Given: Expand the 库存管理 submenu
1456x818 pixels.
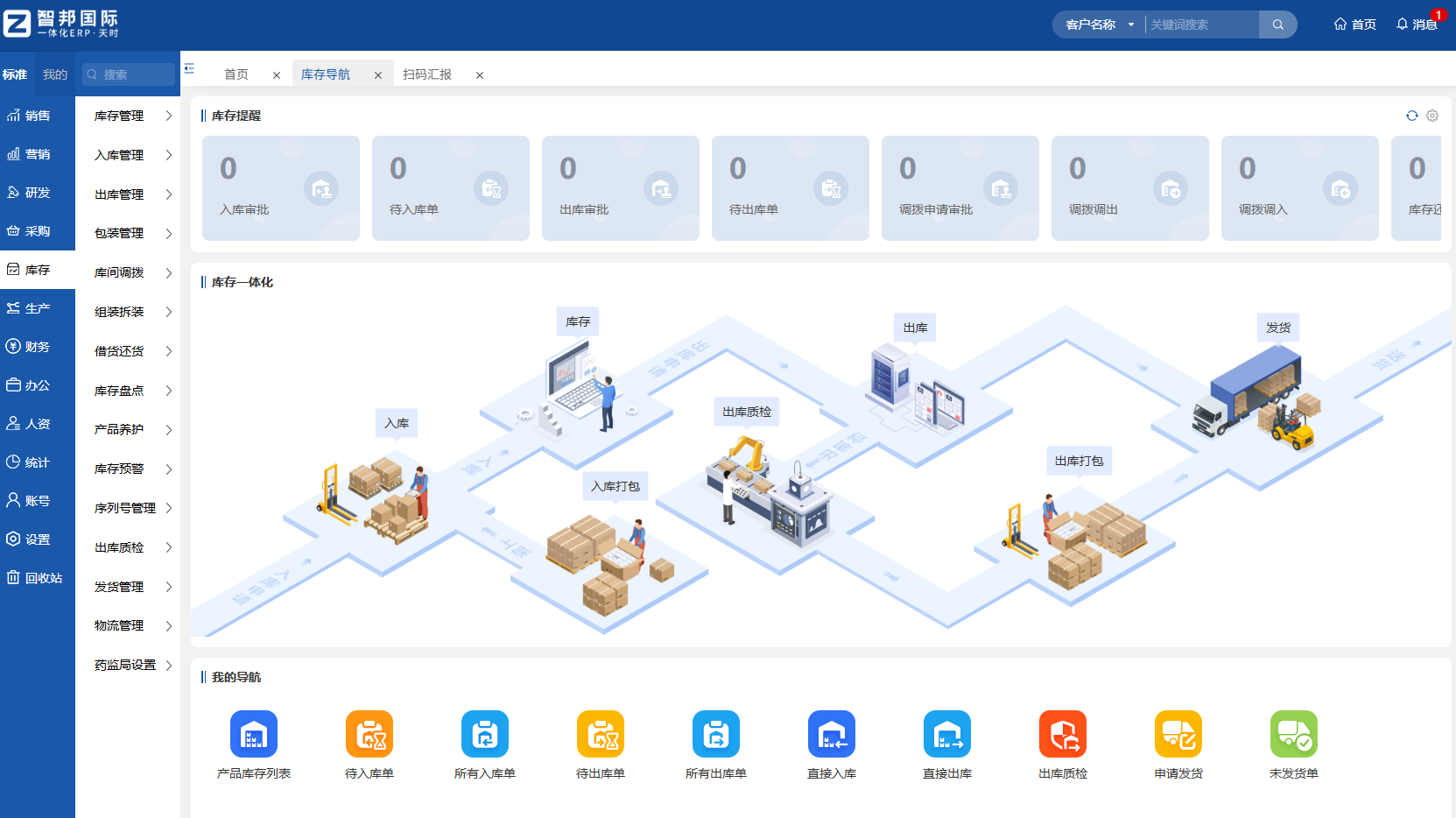Looking at the screenshot, I should pos(132,116).
